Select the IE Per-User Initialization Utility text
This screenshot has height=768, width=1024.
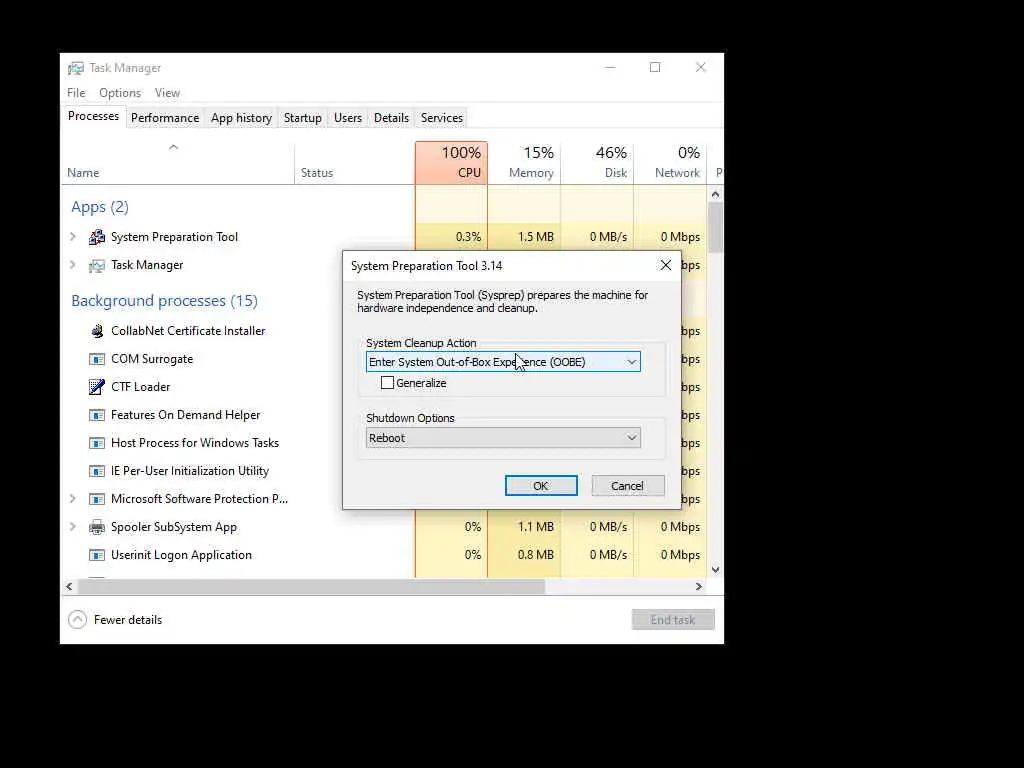pyautogui.click(x=190, y=472)
